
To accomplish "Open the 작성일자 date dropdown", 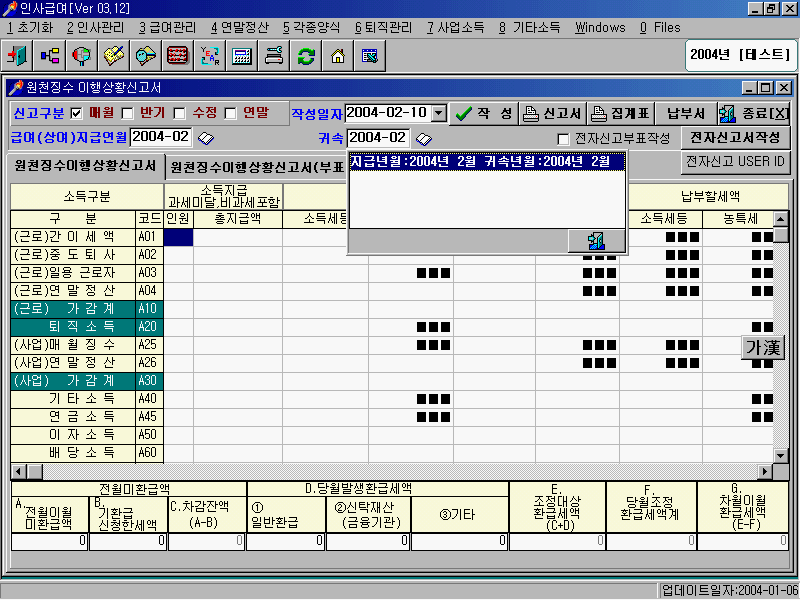I will (437, 113).
